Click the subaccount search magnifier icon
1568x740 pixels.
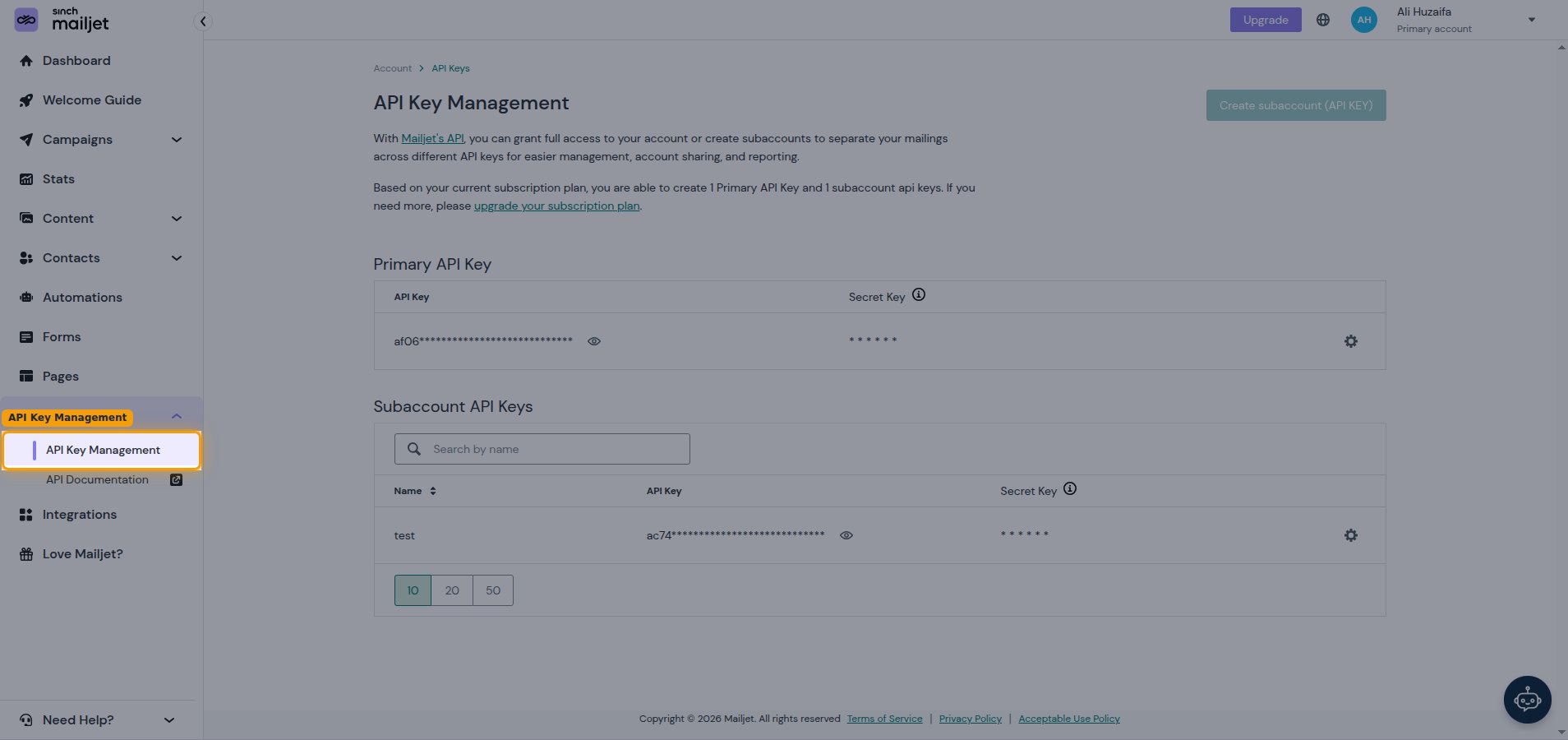point(414,449)
